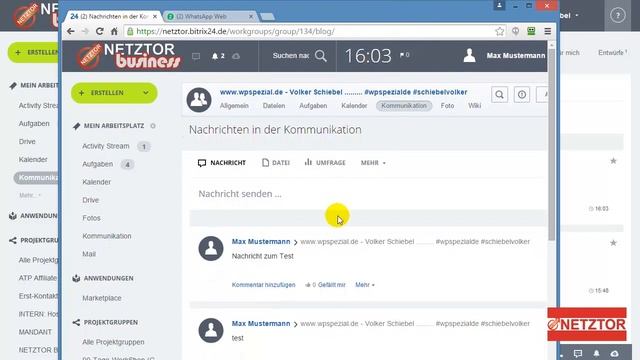Open the Allgemein group tab
Image resolution: width=640 pixels, height=360 pixels.
click(234, 106)
